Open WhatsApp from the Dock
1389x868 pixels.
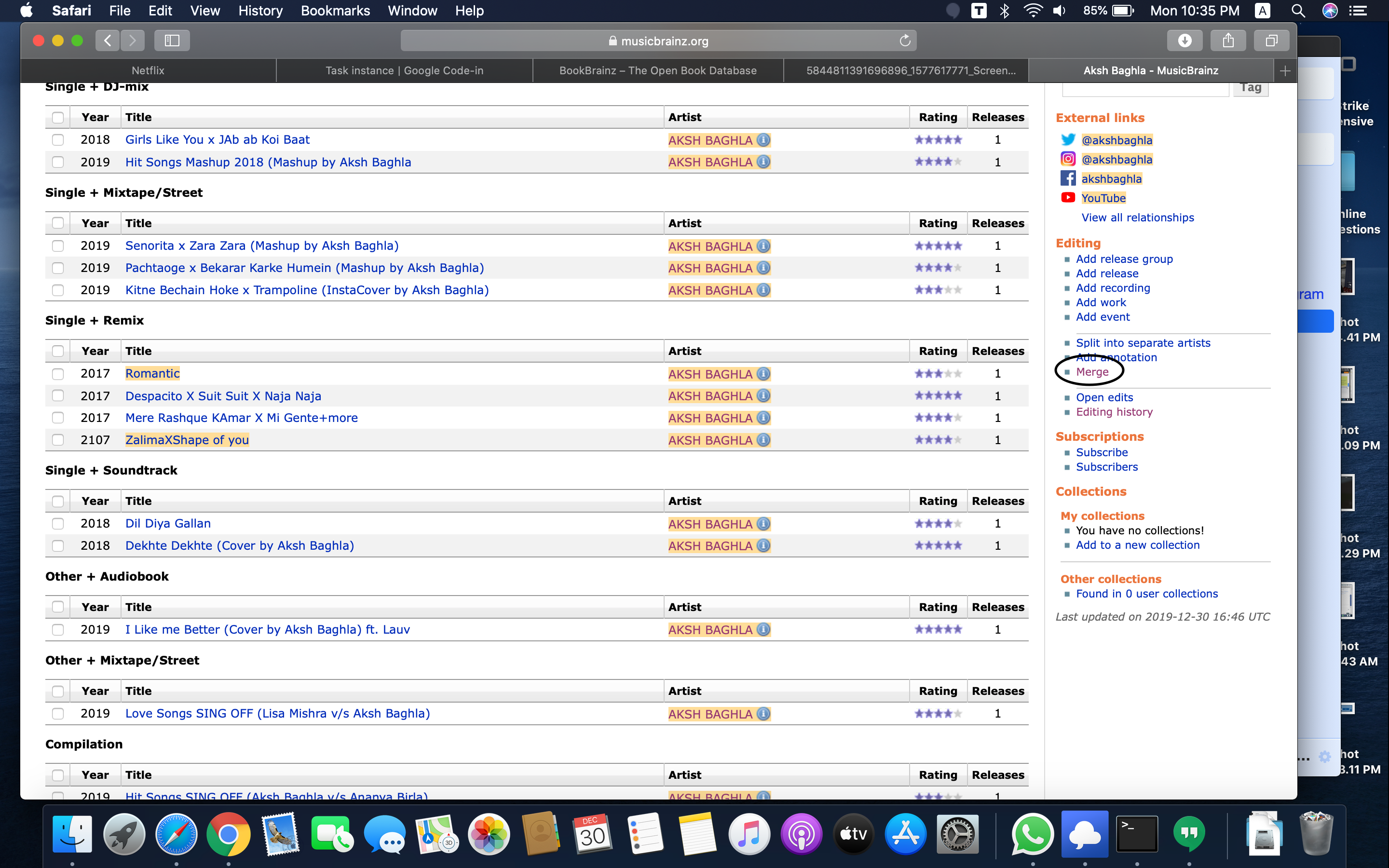1033,834
